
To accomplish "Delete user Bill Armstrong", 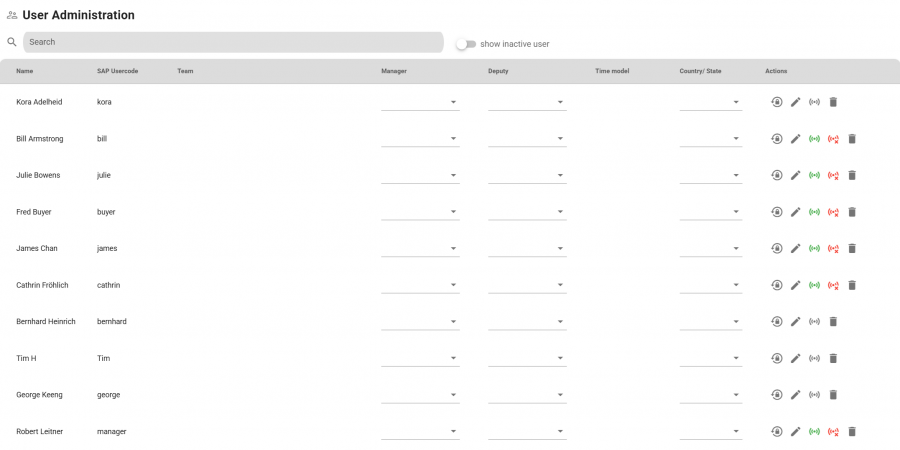I will (x=852, y=139).
